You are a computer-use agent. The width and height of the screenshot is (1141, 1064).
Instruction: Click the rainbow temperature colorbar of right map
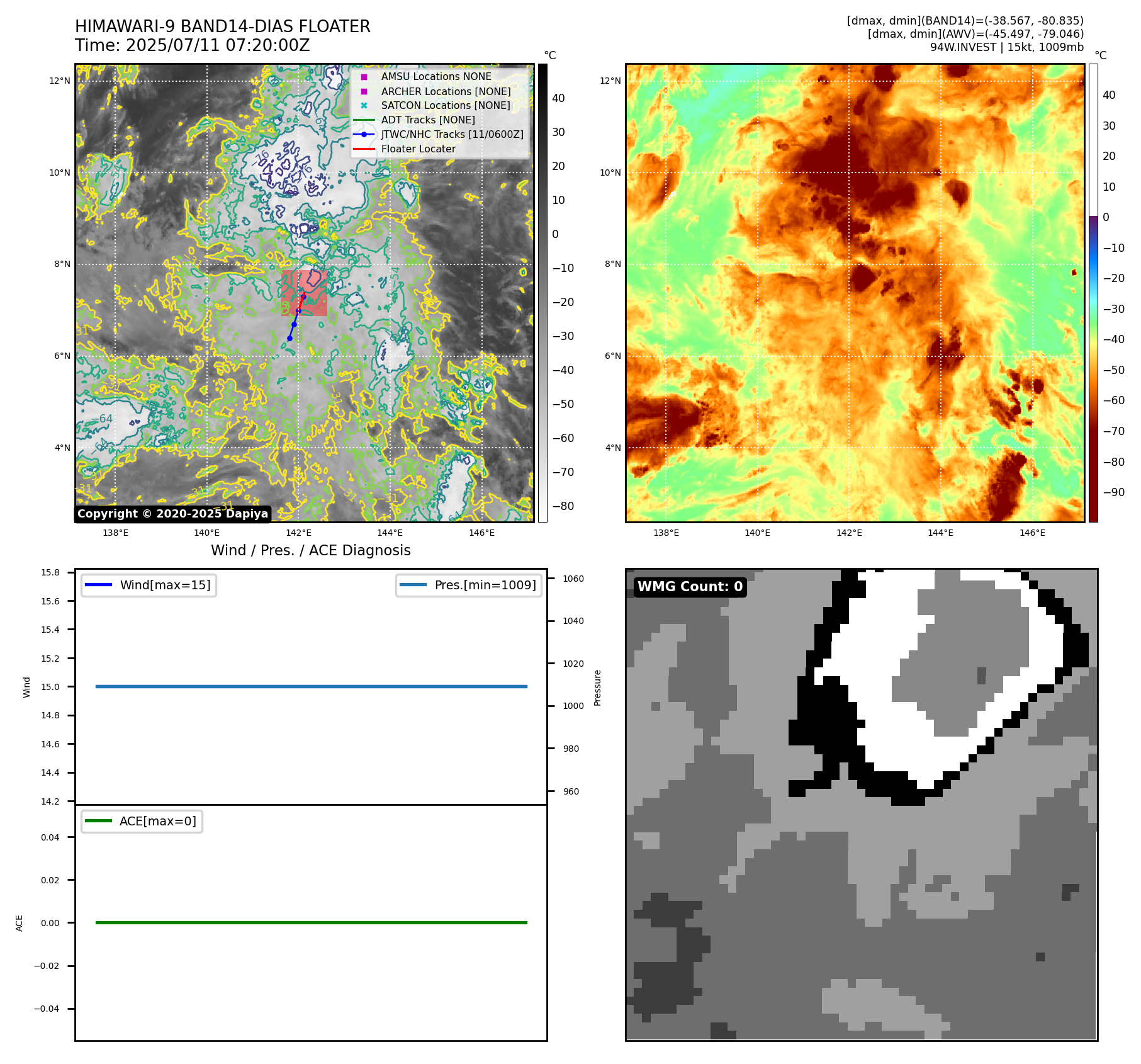[x=1093, y=293]
